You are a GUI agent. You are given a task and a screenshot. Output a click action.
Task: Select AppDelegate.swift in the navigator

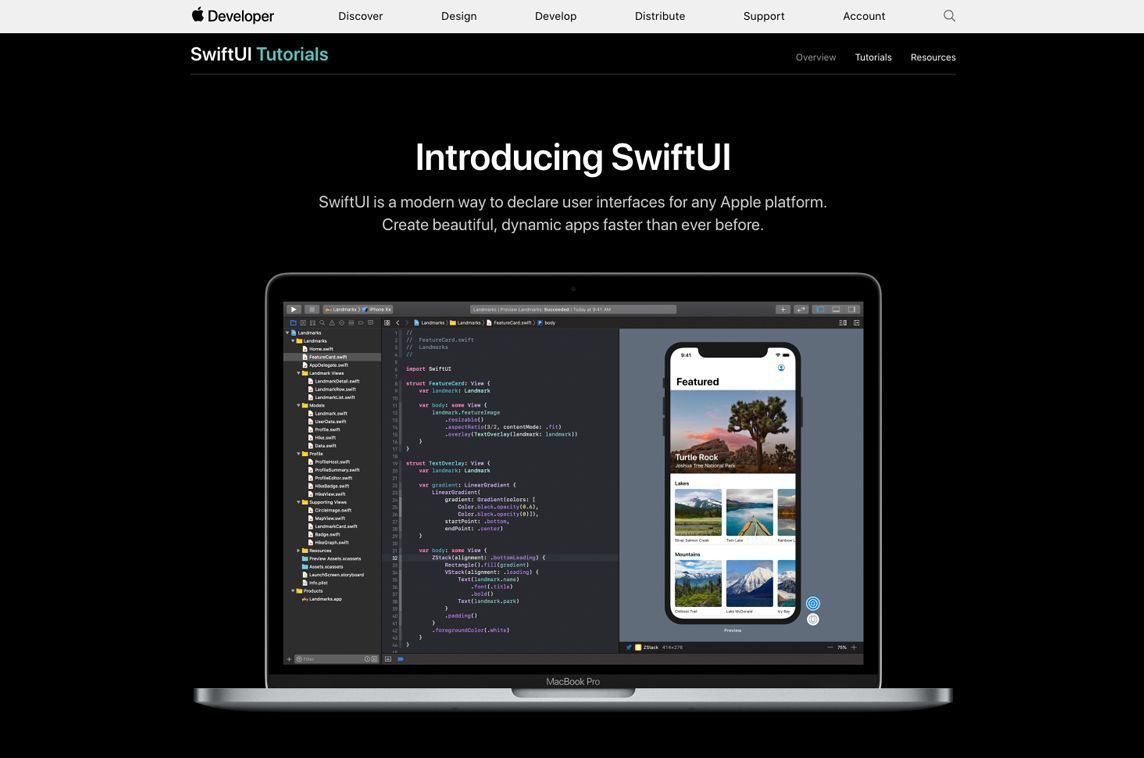point(325,365)
